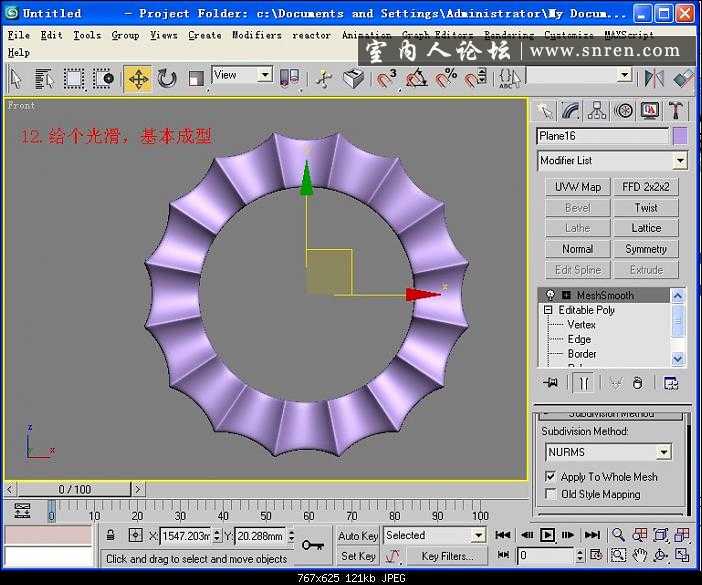Click Show End Result toggle
This screenshot has width=702, height=585.
[x=583, y=382]
